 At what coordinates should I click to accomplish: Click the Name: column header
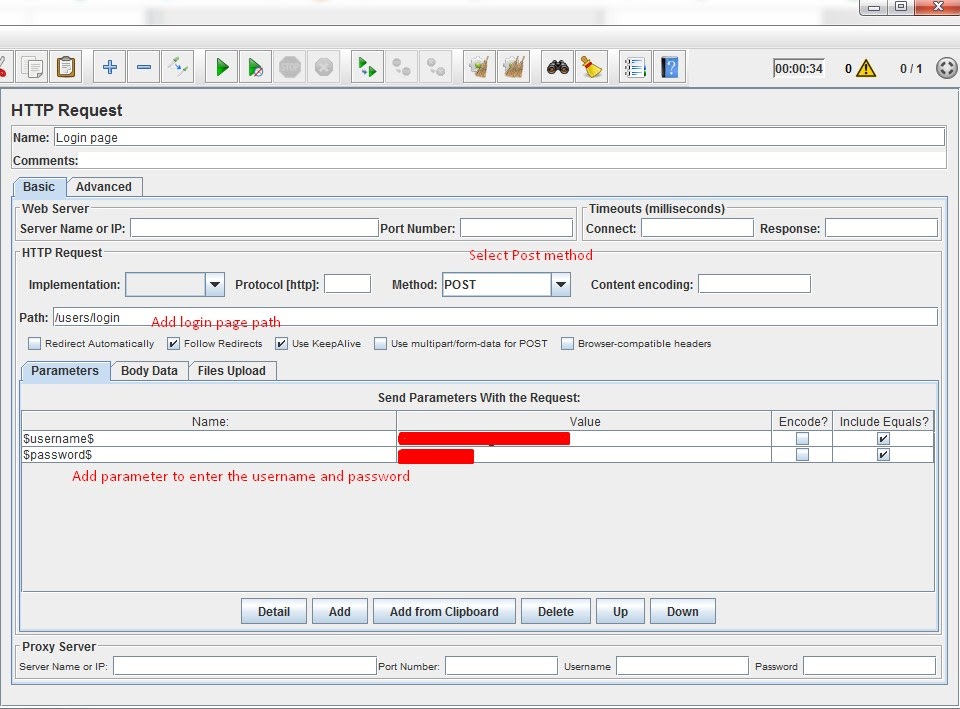[209, 421]
